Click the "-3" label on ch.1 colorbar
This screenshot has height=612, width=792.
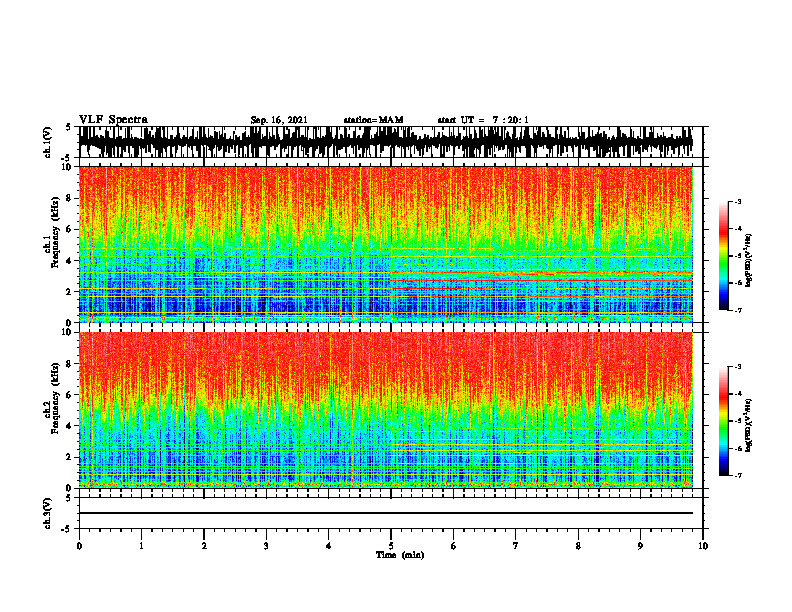(738, 202)
